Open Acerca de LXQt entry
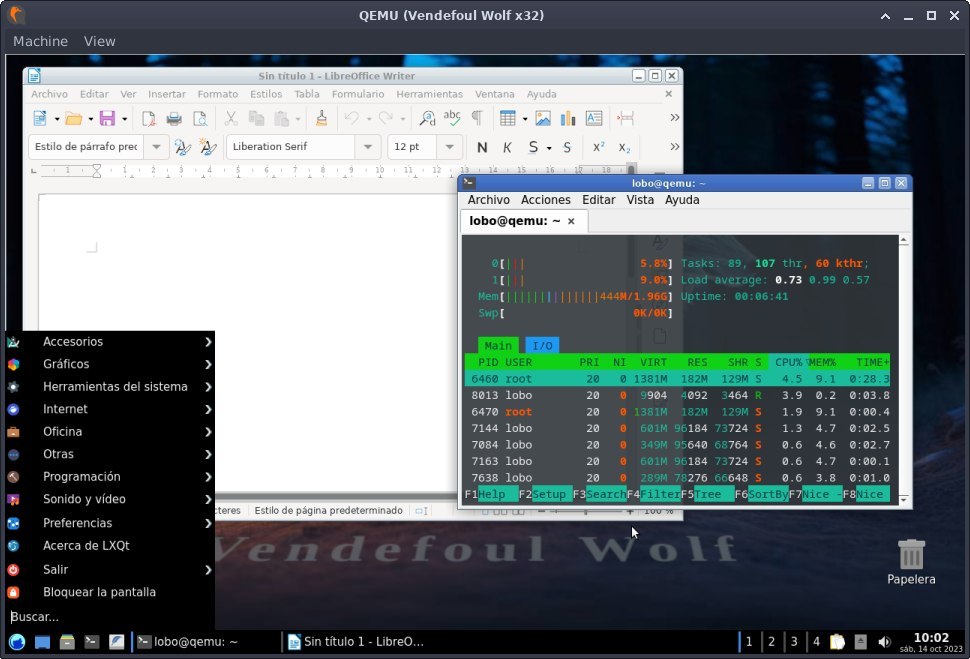The height and width of the screenshot is (659, 970). pyautogui.click(x=110, y=546)
